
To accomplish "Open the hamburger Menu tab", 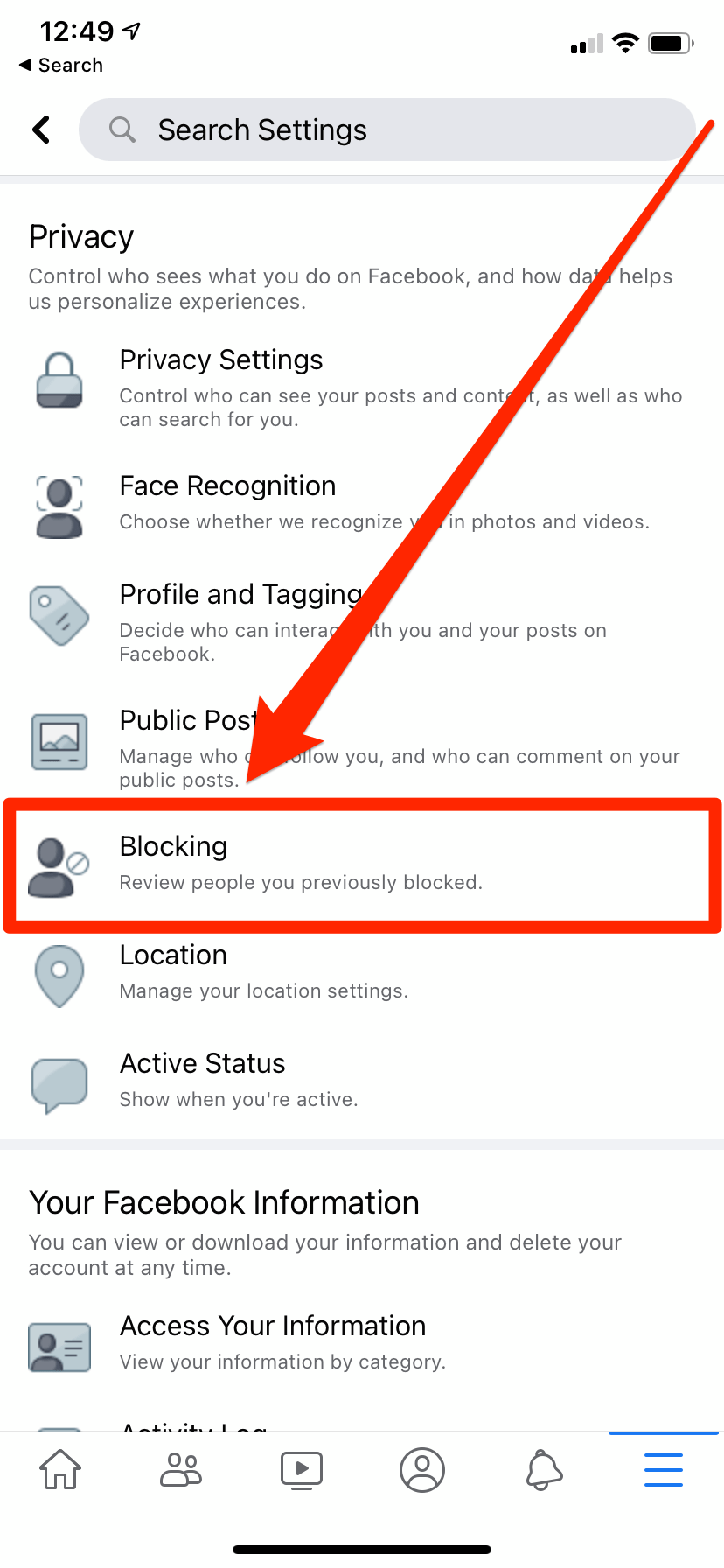I will (664, 1470).
